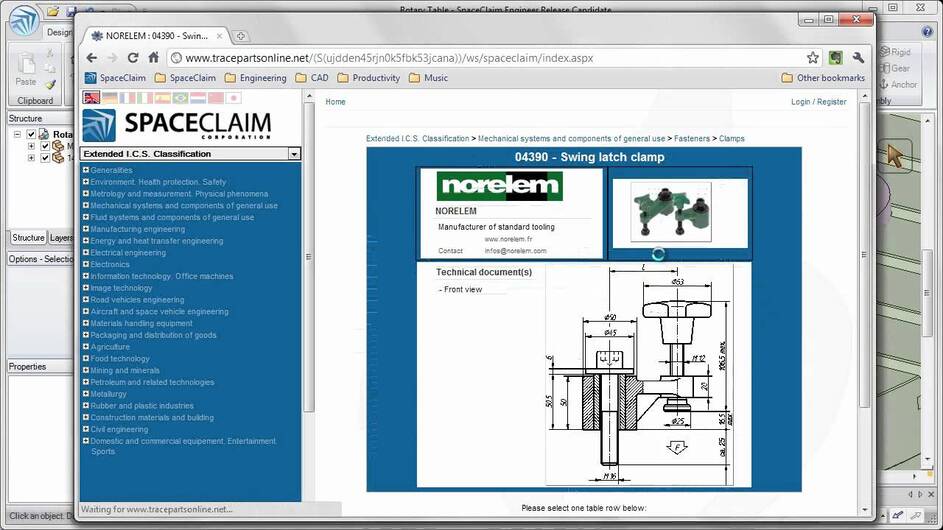Viewport: 943px width, 530px height.
Task: Select the Japanese flag language icon
Action: pyautogui.click(x=233, y=97)
